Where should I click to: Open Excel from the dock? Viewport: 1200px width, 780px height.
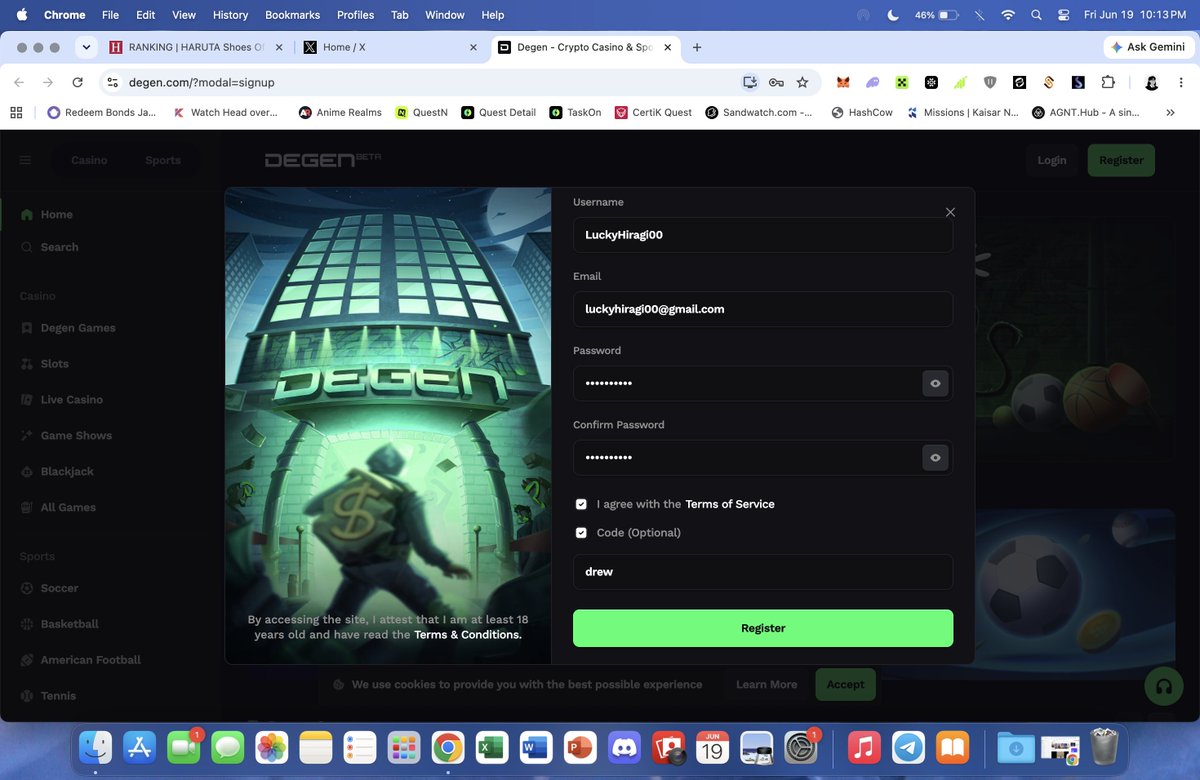tap(491, 747)
